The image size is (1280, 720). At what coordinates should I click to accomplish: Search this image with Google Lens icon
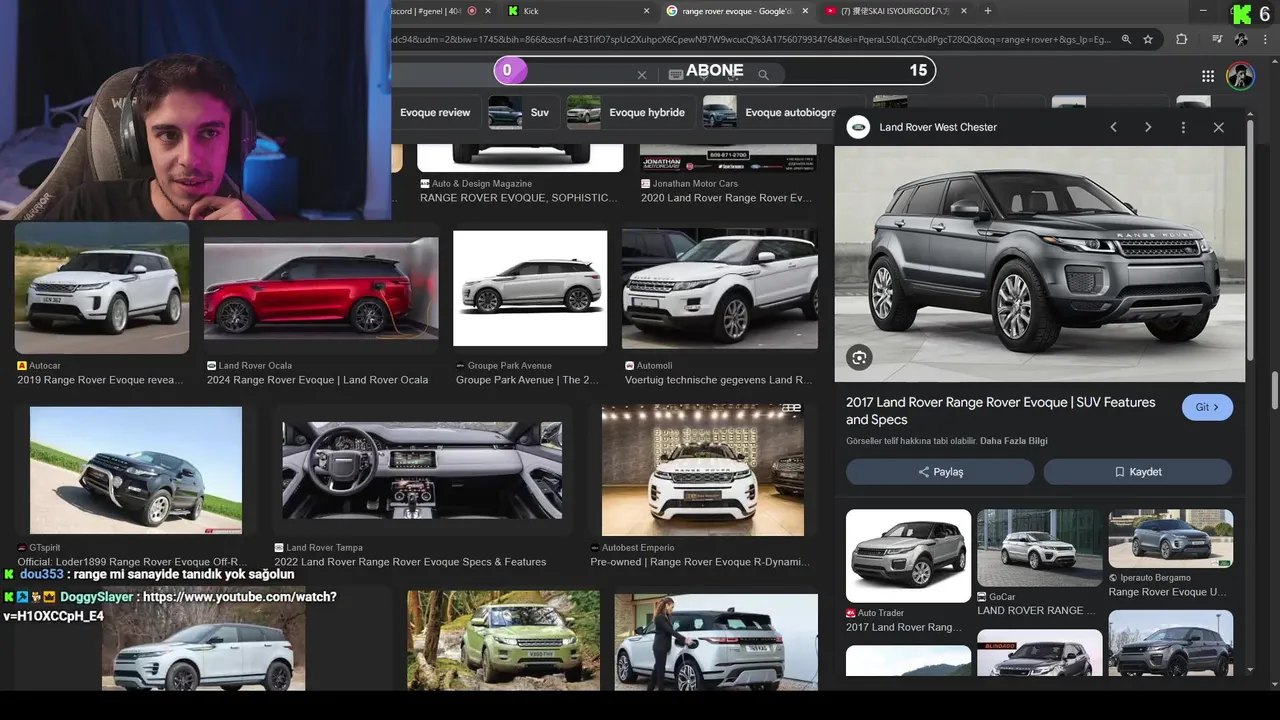[858, 357]
